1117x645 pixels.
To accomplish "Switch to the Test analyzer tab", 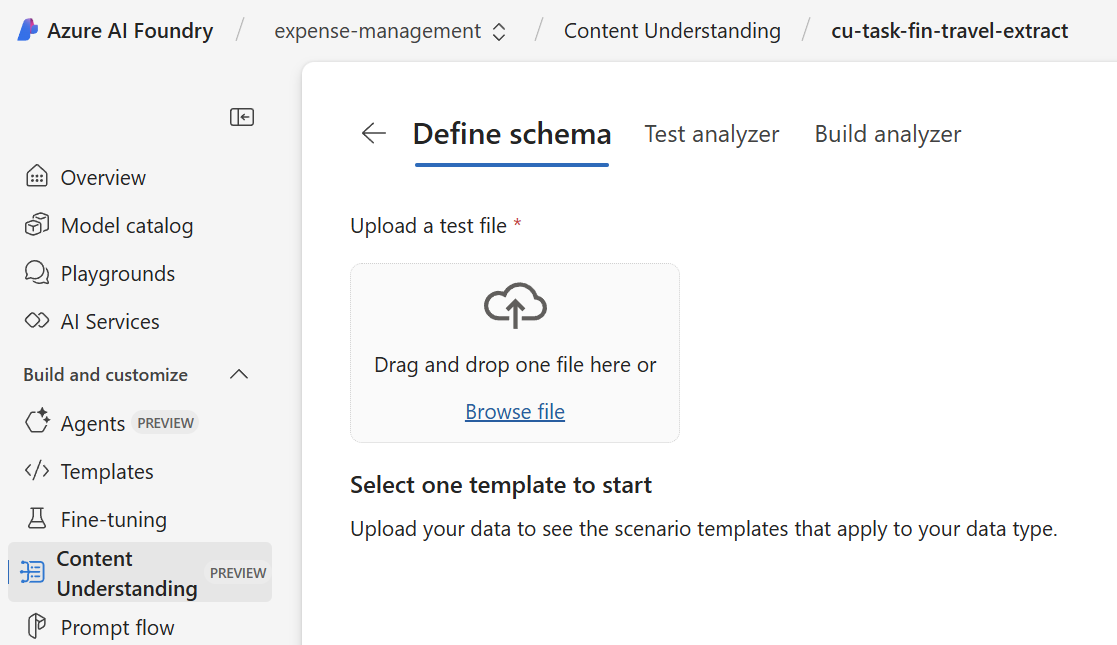I will pyautogui.click(x=712, y=134).
